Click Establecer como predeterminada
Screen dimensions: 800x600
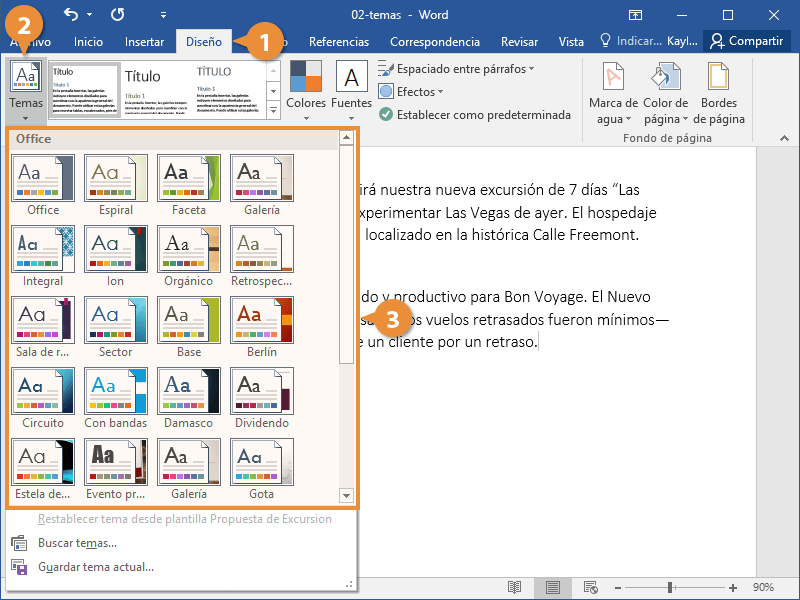pyautogui.click(x=475, y=115)
